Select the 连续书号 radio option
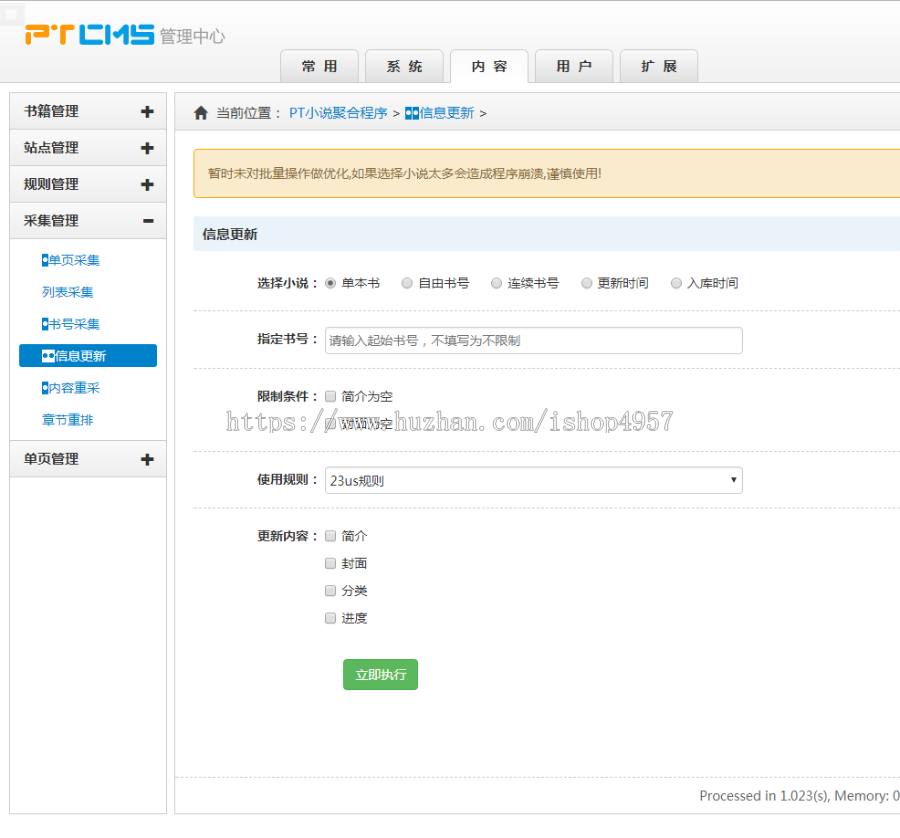Screen dimensions: 900x838 tap(496, 283)
